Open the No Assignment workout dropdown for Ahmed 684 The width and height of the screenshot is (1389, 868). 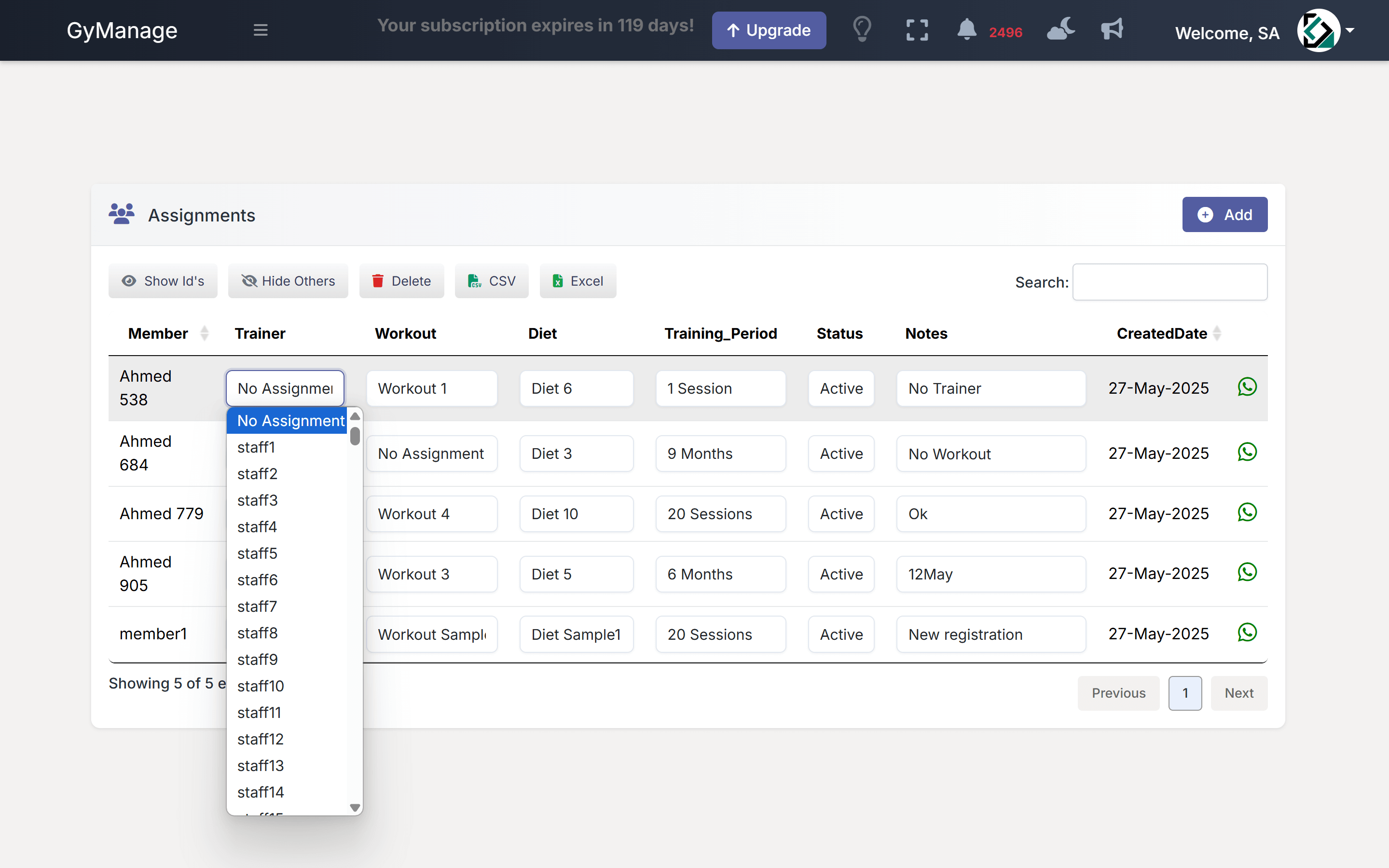tap(432, 454)
